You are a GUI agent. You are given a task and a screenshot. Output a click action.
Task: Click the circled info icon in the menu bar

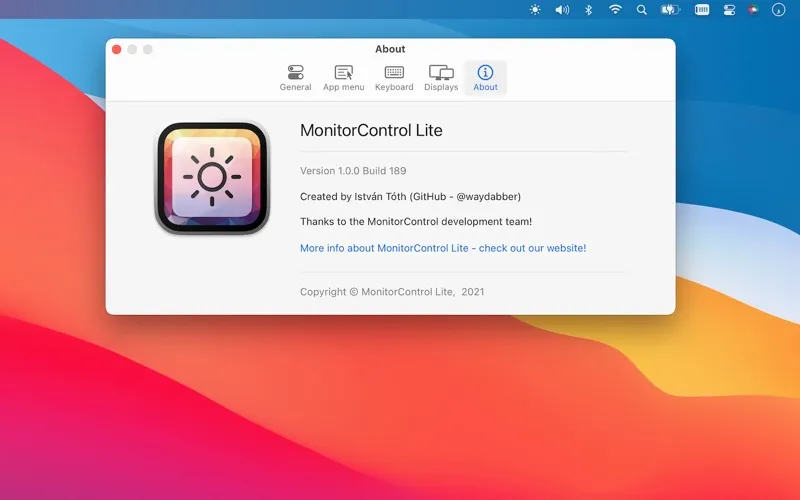(778, 10)
